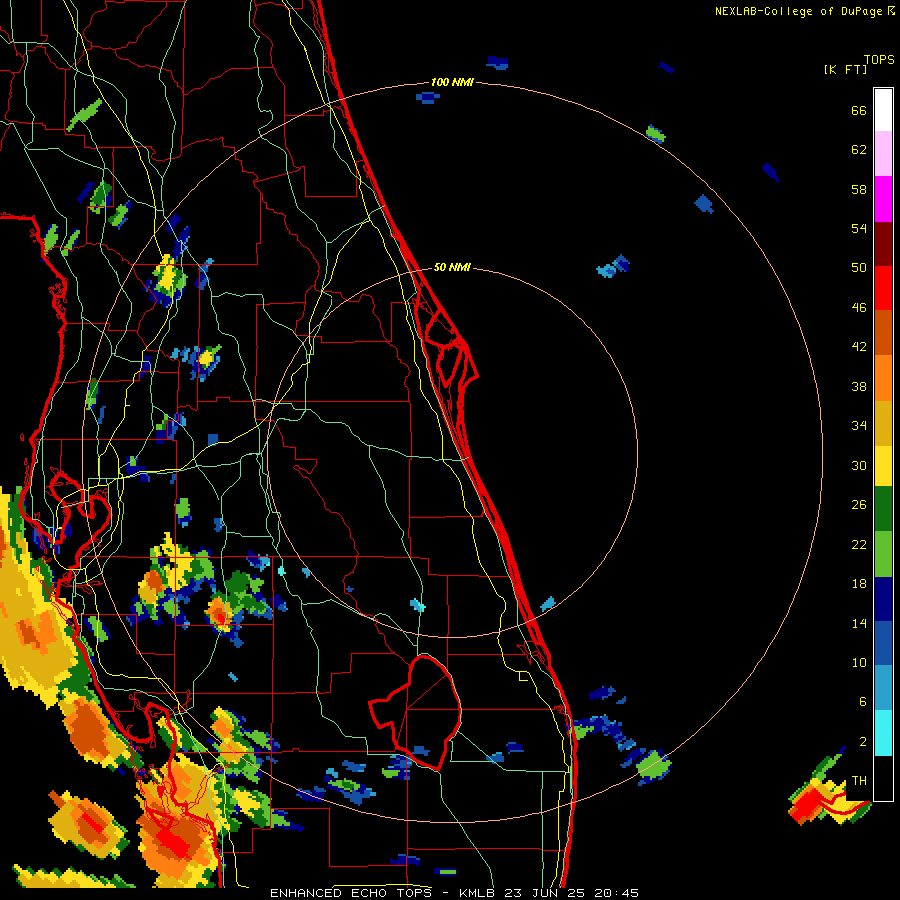Select the white swatch at the top of the color scale
The height and width of the screenshot is (900, 900).
tap(883, 110)
